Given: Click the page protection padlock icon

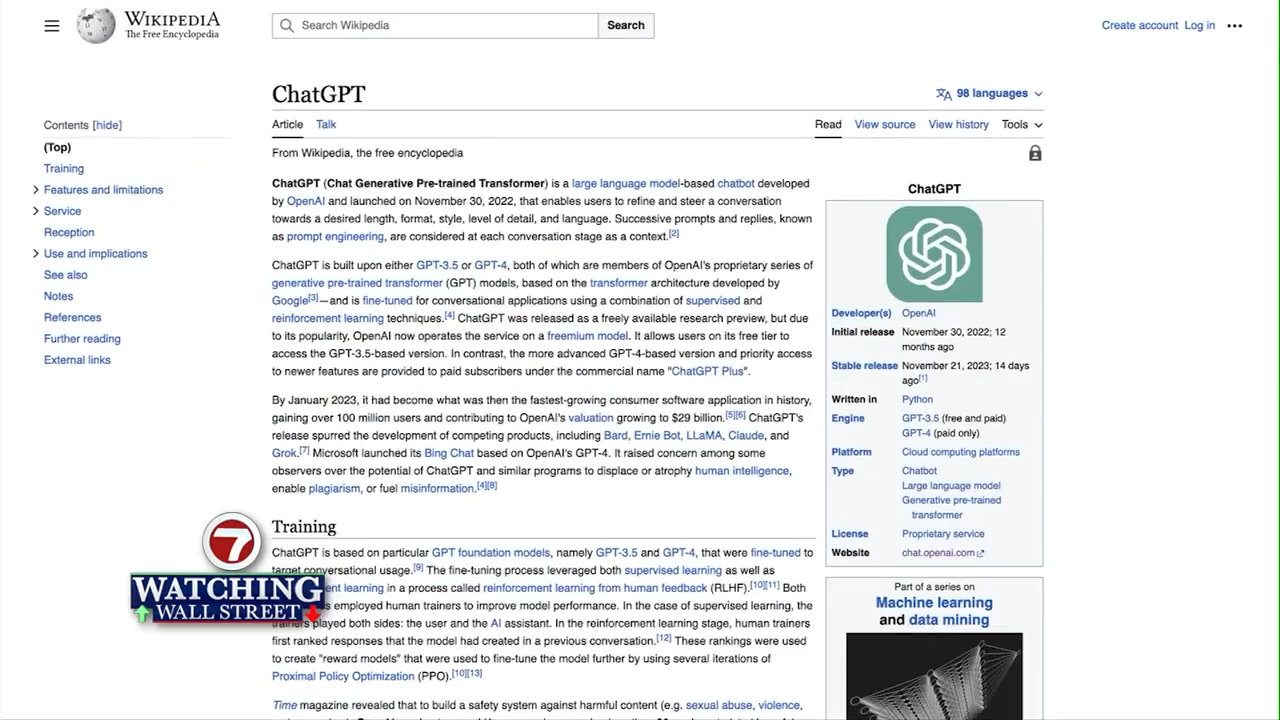Looking at the screenshot, I should [x=1035, y=153].
